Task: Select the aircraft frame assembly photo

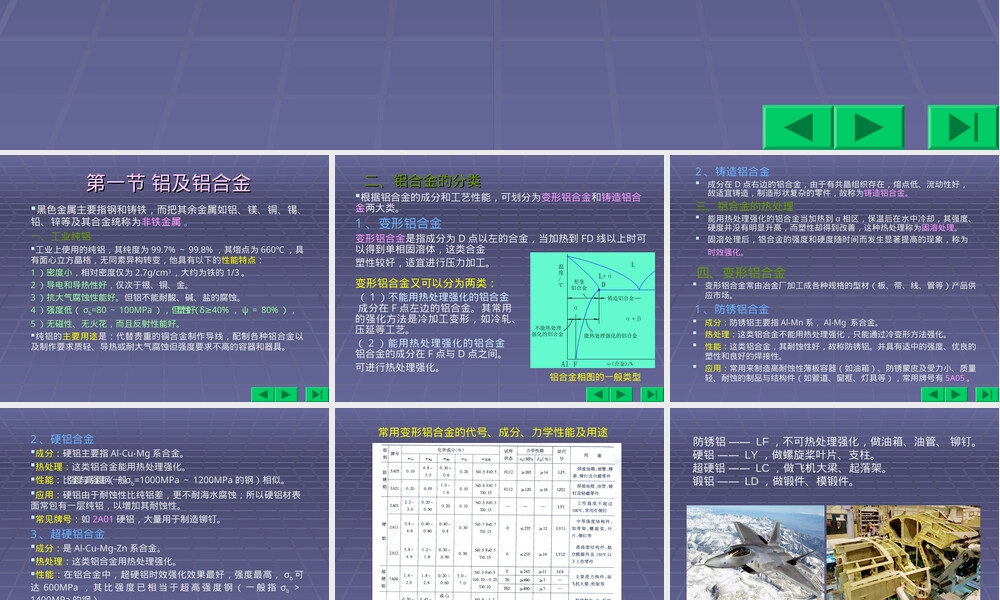Action: coord(903,553)
